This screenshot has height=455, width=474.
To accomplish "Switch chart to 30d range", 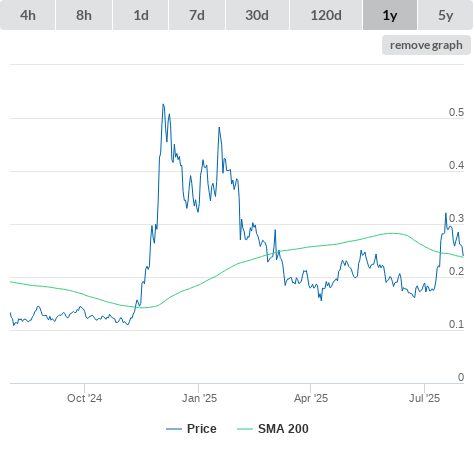I will pos(257,15).
